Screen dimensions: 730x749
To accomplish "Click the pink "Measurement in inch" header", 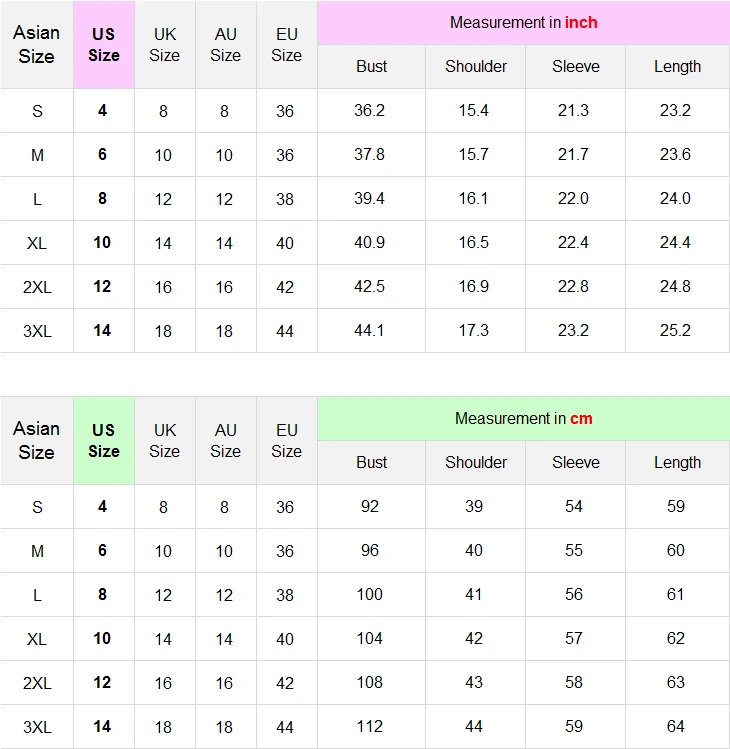I will click(x=523, y=22).
